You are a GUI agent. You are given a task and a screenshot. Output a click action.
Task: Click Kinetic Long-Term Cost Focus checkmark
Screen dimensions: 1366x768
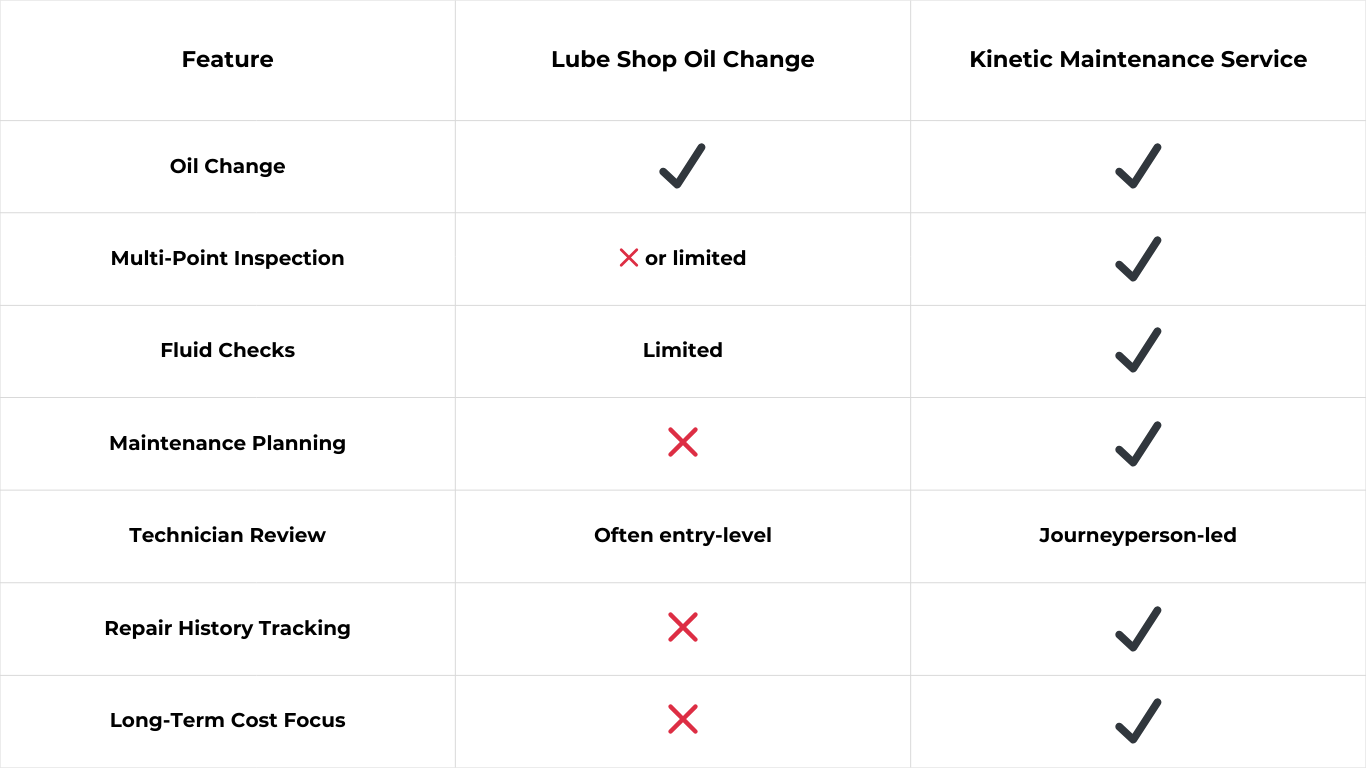1138,720
